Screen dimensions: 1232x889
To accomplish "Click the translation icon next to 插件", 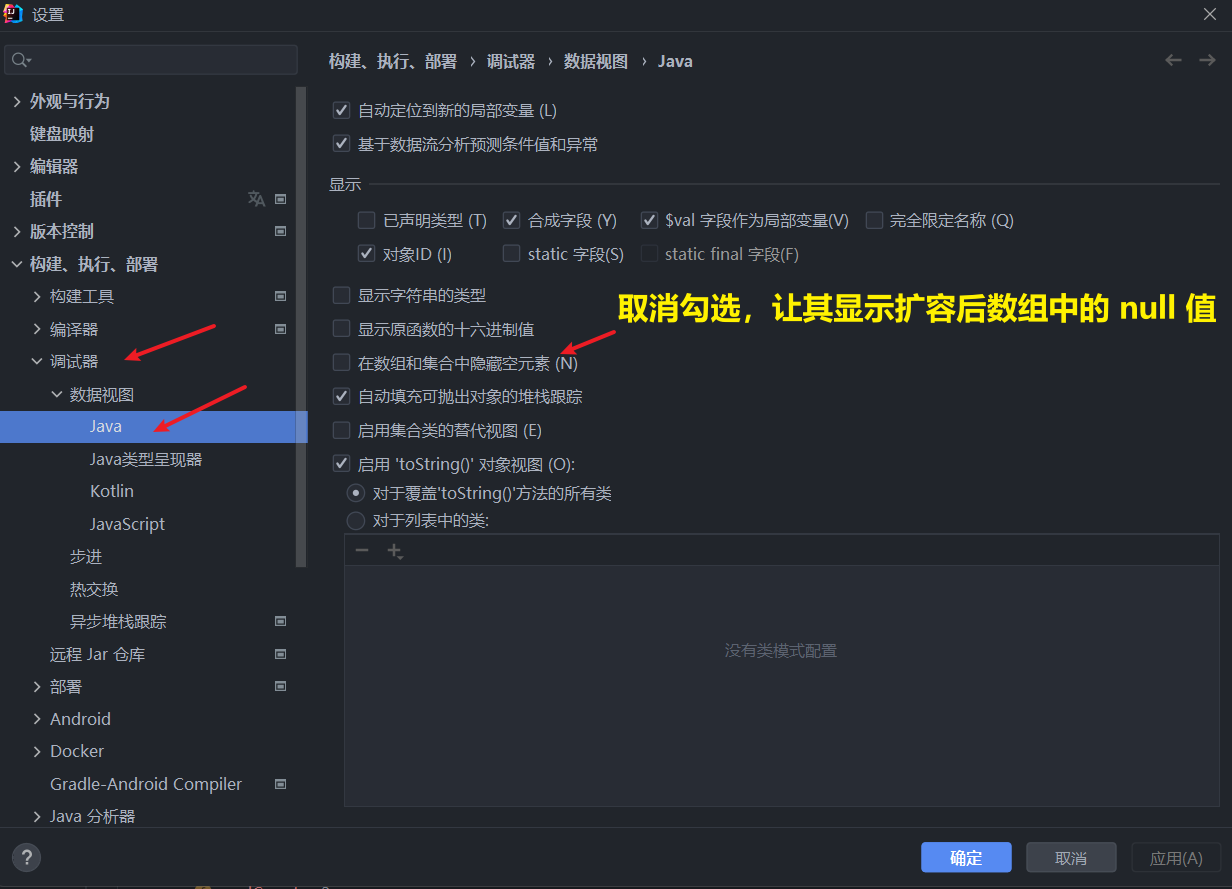I will coord(256,199).
